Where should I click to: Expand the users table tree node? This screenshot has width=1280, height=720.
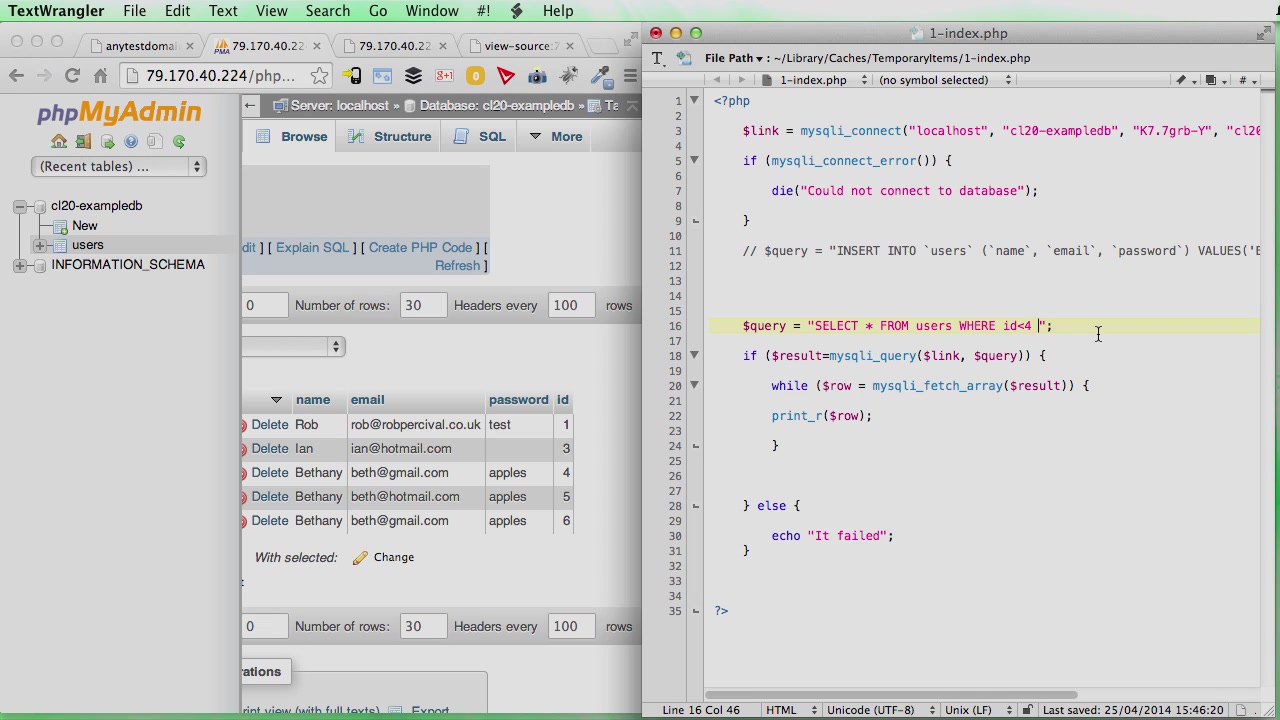pos(39,245)
